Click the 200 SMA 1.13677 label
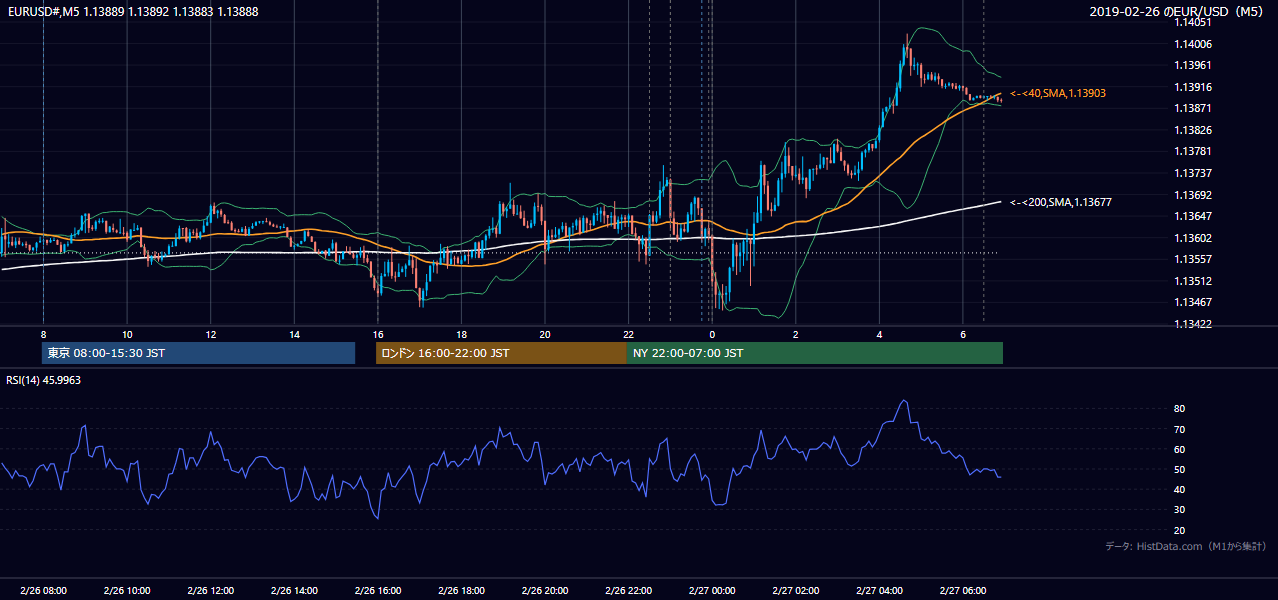The height and width of the screenshot is (600, 1278). (1061, 202)
